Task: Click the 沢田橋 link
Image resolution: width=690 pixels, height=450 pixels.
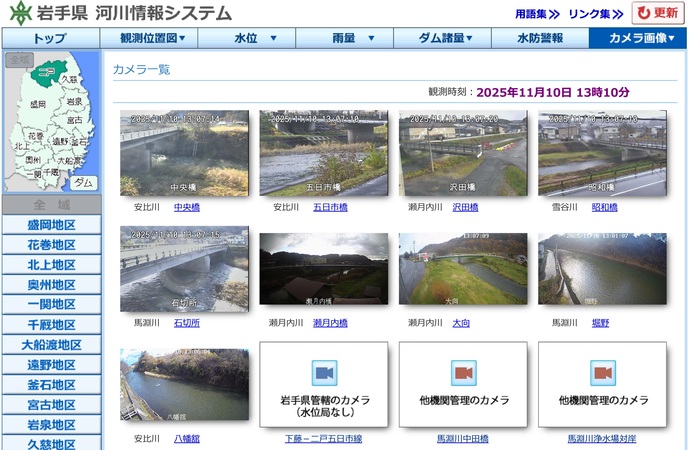Action: pyautogui.click(x=466, y=207)
